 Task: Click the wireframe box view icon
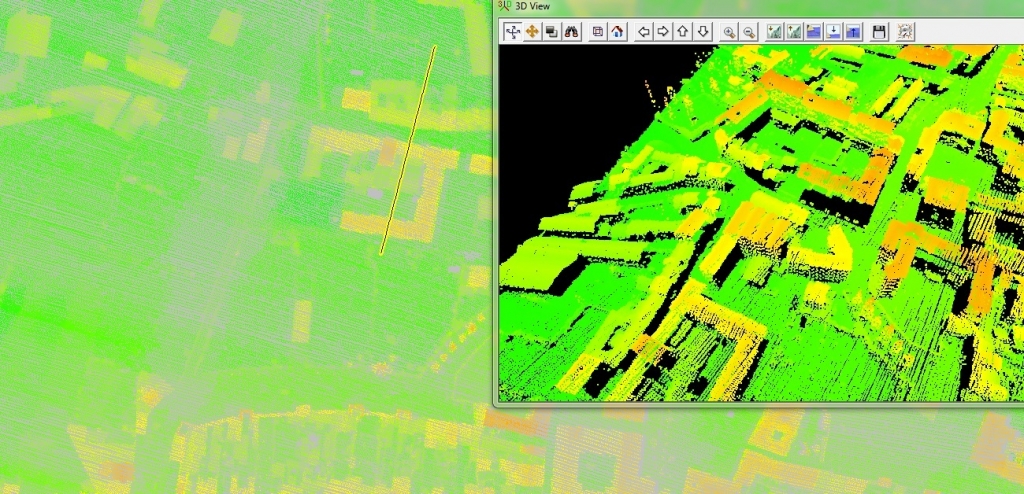pos(598,31)
